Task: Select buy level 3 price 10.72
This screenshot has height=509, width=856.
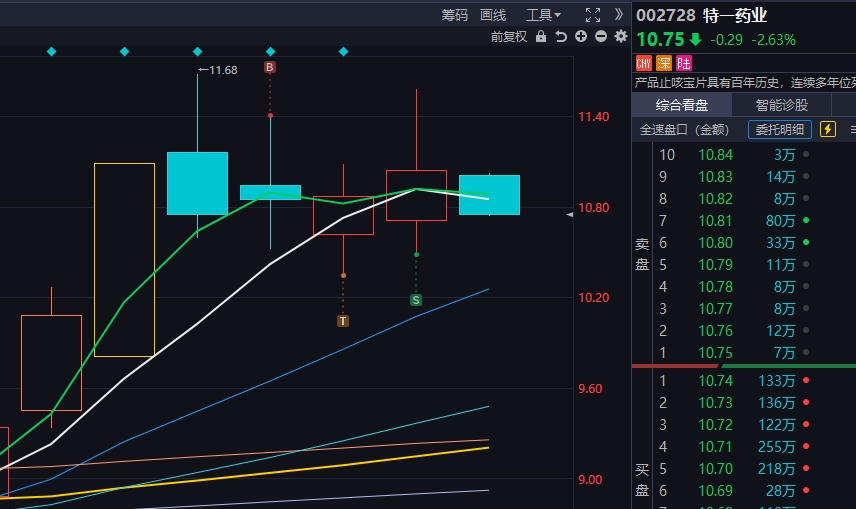Action: click(716, 424)
